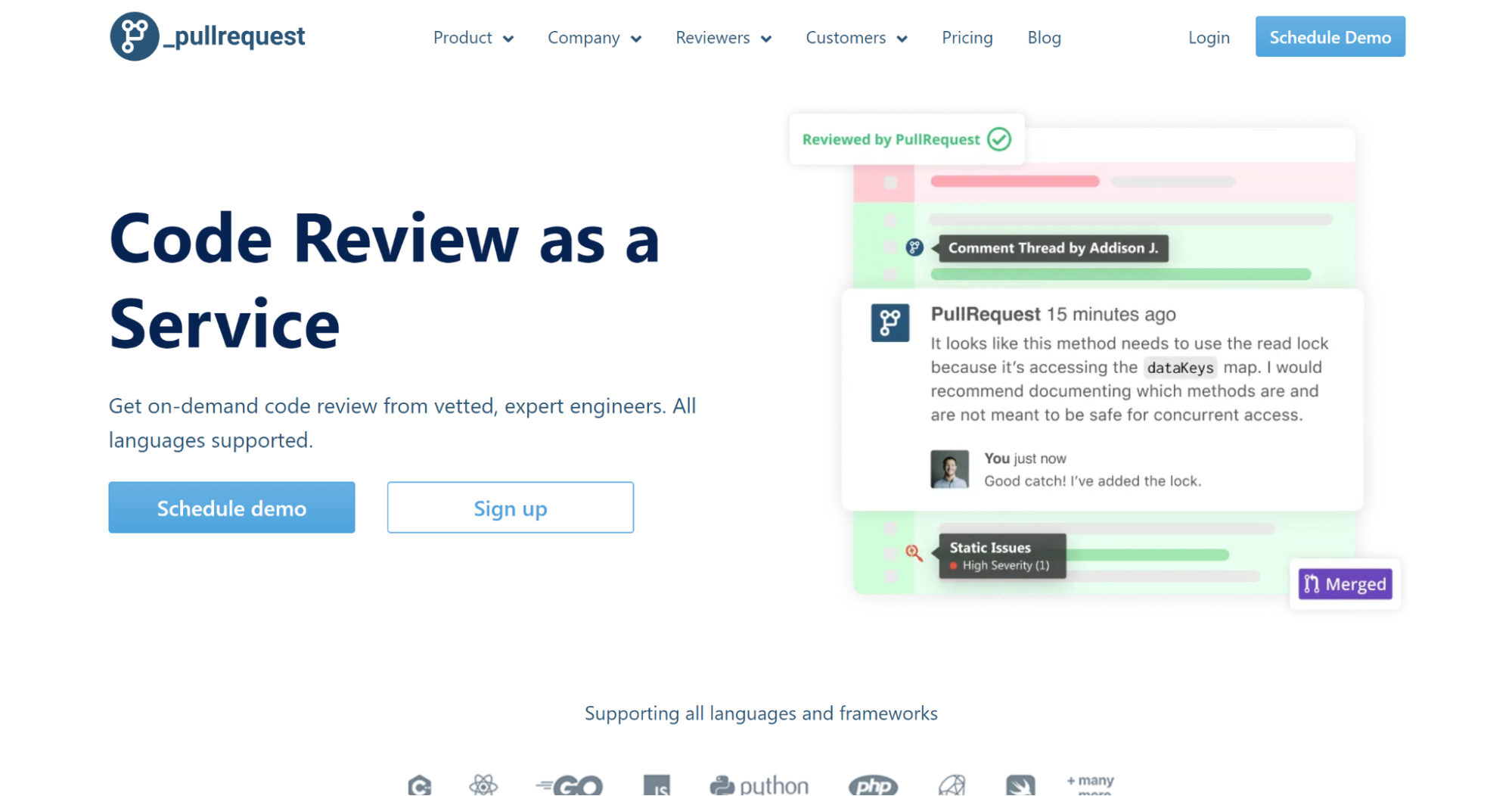
Task: Open the Blog page
Action: point(1044,38)
